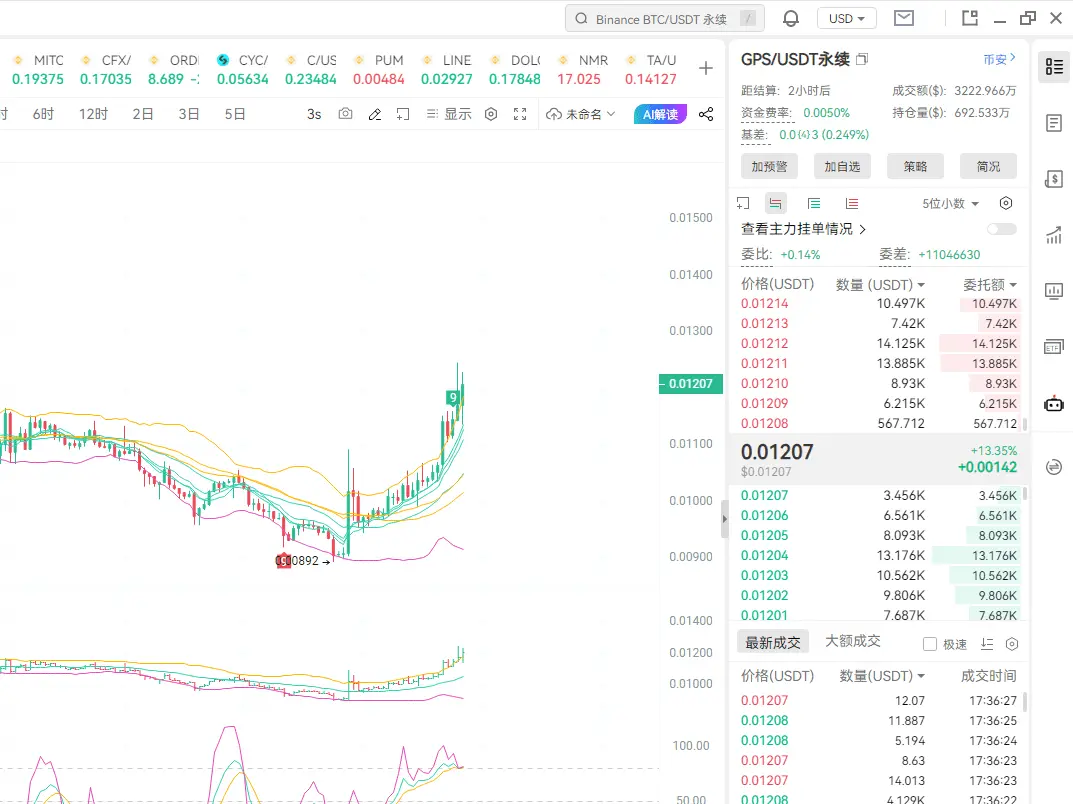Open the 5位小数 precision dropdown

951,203
